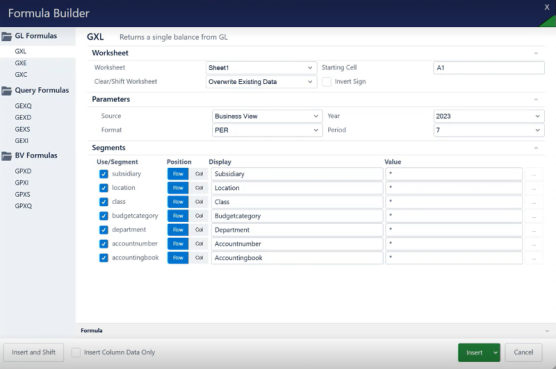The image size is (556, 369).
Task: Click the BV Formulas folder icon
Action: coord(6,156)
